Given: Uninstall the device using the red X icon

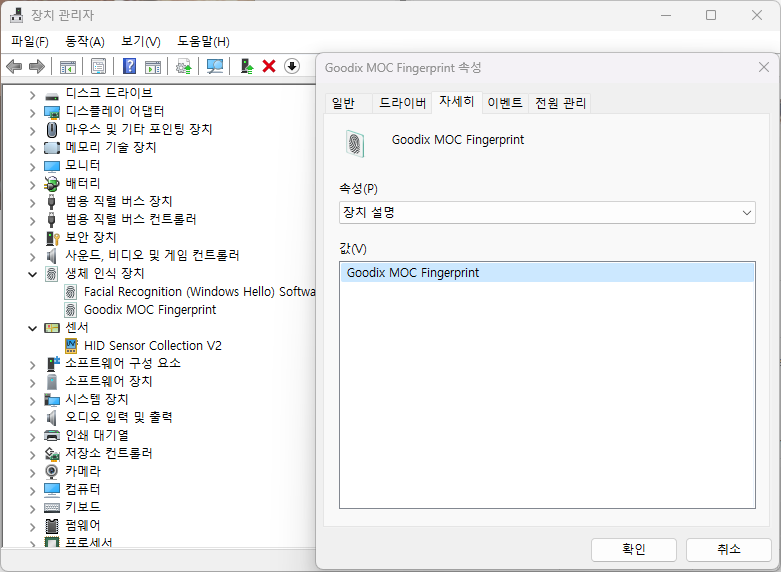Looking at the screenshot, I should tap(269, 66).
